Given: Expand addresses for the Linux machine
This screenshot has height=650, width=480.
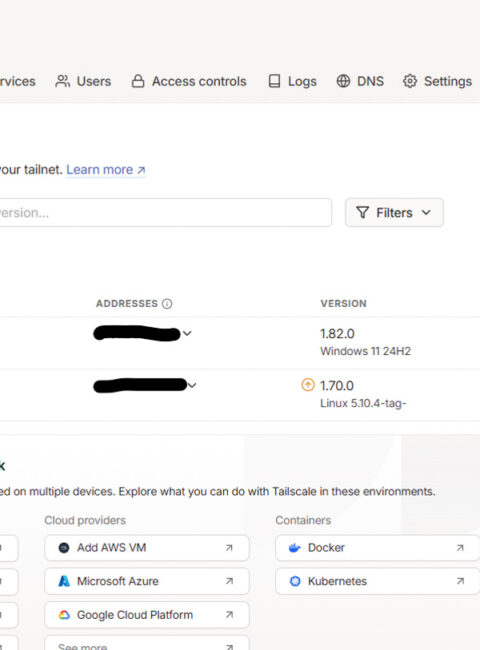Looking at the screenshot, I should tap(192, 385).
